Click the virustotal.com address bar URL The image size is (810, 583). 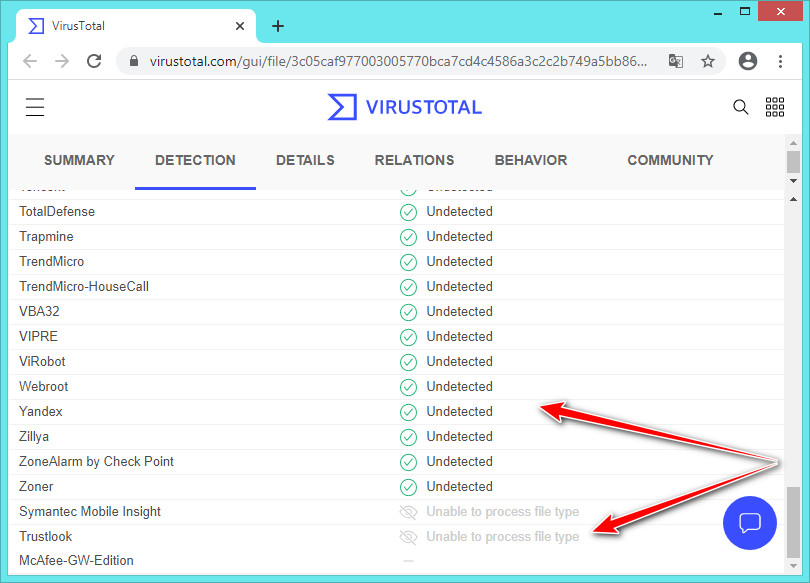398,61
